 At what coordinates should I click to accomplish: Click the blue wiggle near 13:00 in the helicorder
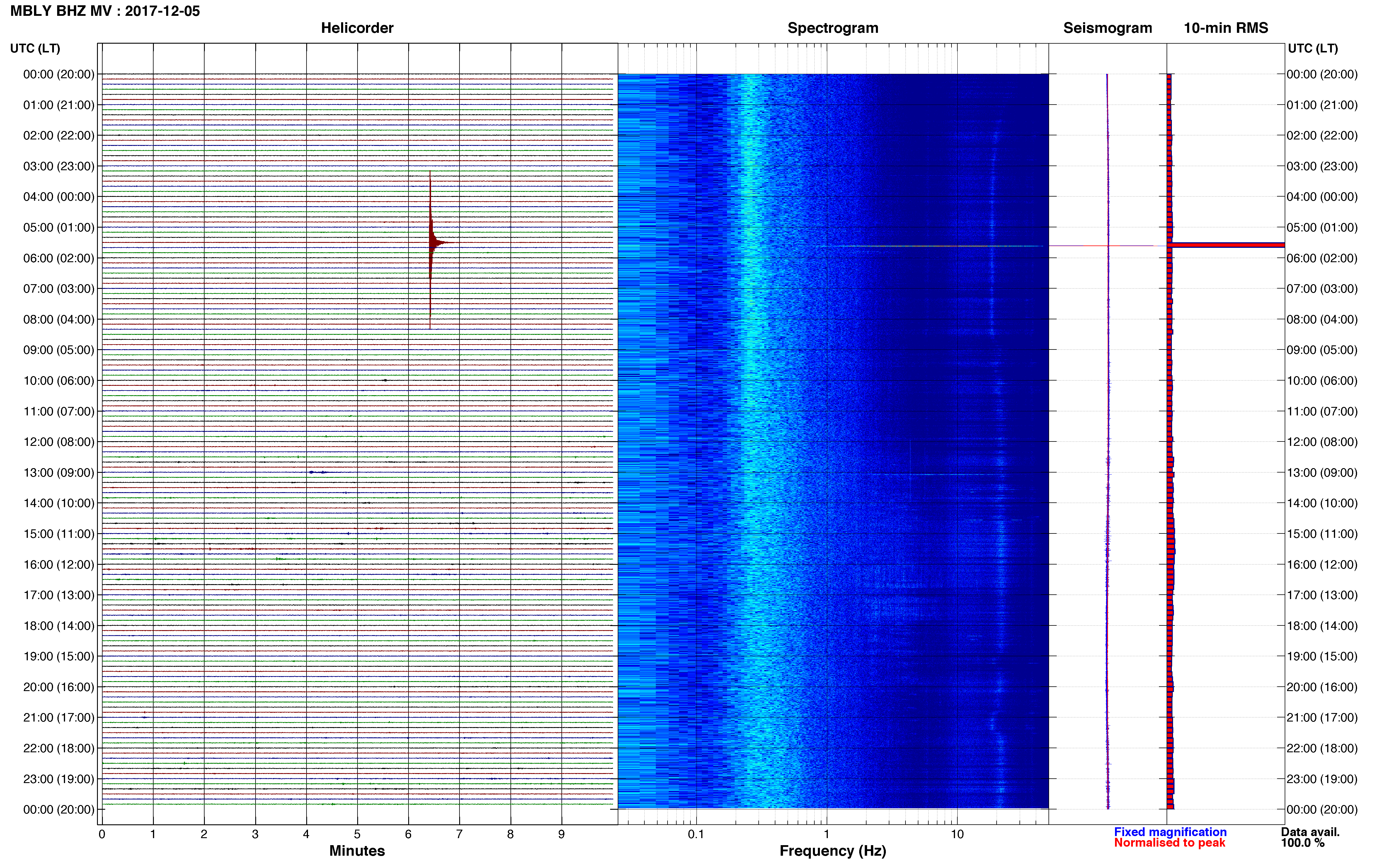coord(318,472)
